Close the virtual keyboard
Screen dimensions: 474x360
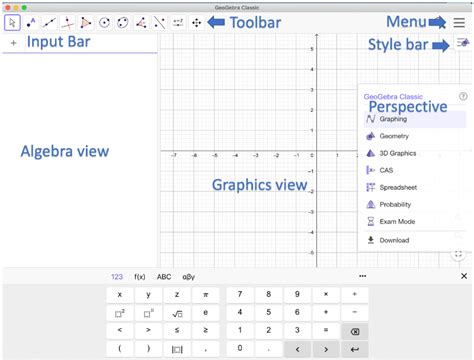point(464,276)
